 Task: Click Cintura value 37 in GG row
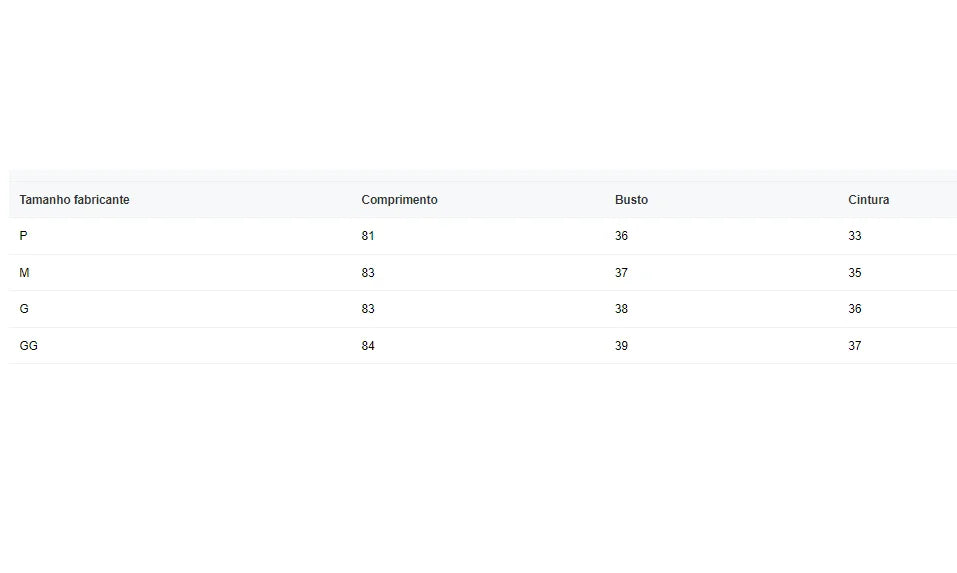click(855, 345)
